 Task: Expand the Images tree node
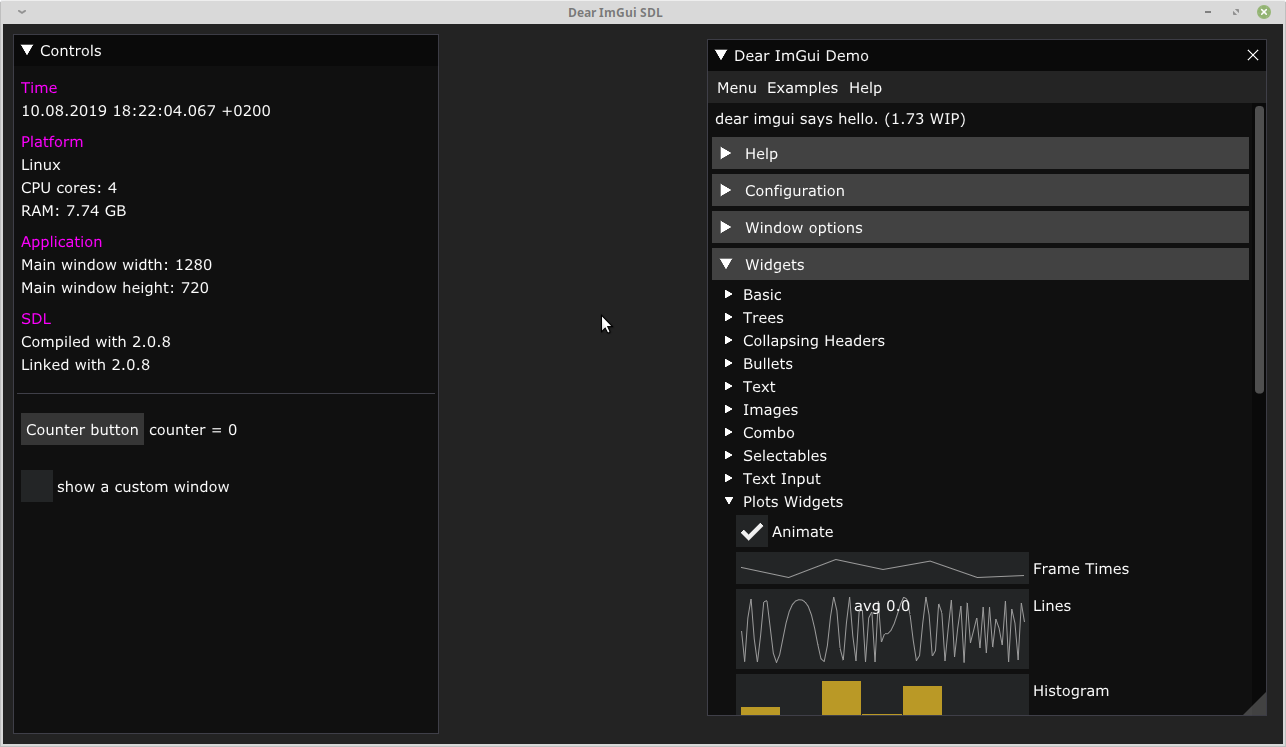click(x=729, y=409)
